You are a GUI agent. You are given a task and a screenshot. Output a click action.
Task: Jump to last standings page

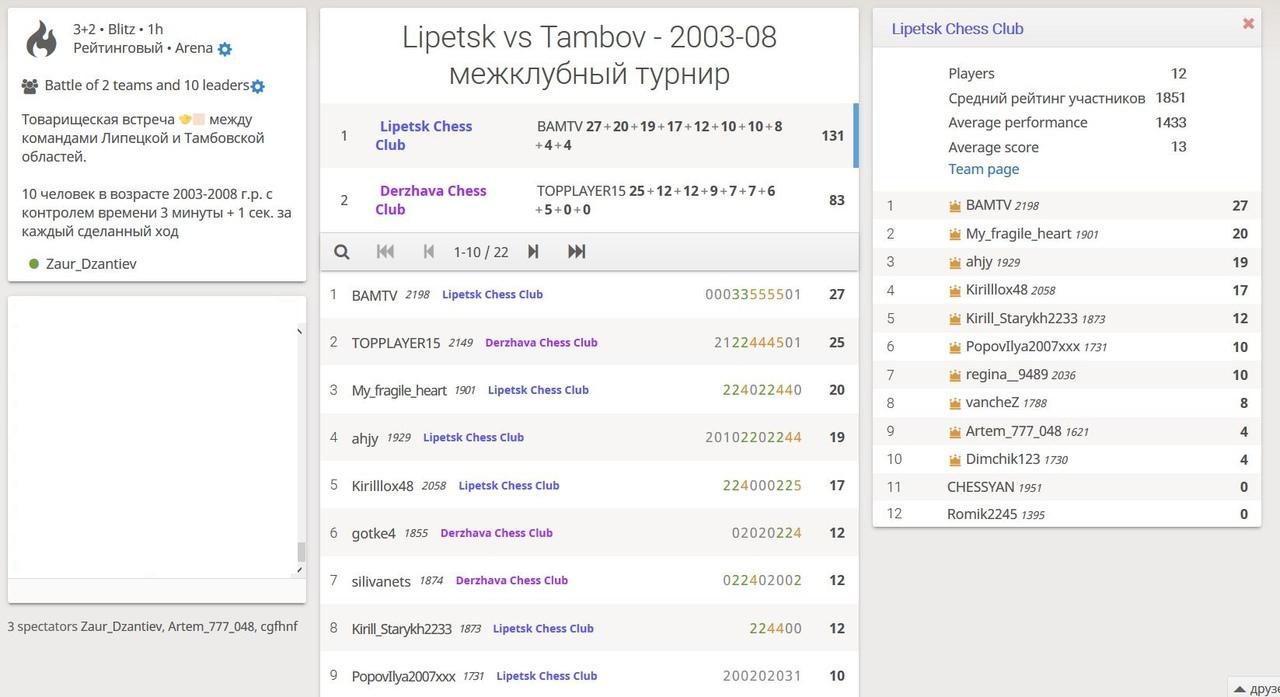(x=577, y=252)
